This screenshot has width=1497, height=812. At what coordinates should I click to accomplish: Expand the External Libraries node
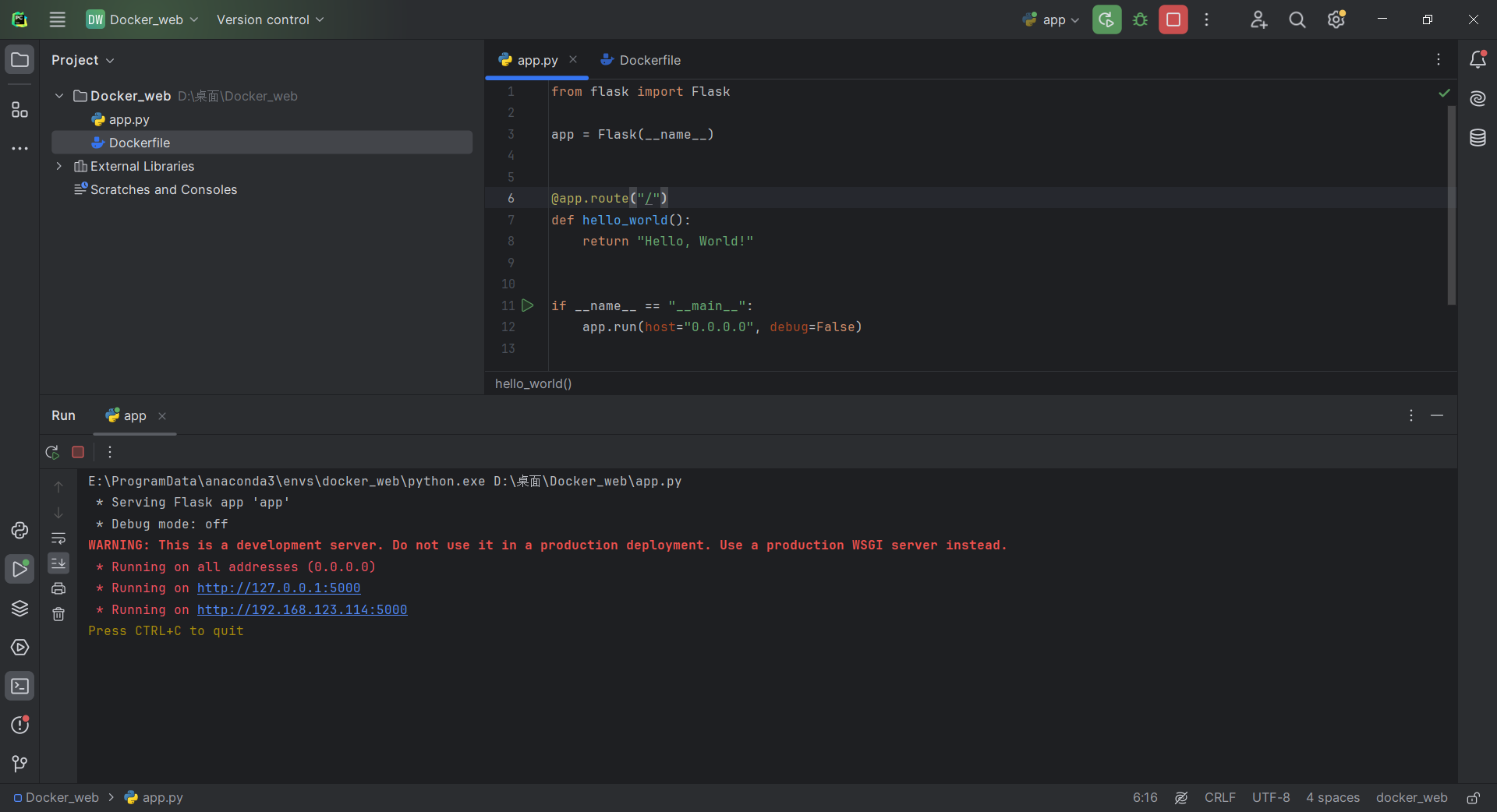[58, 166]
